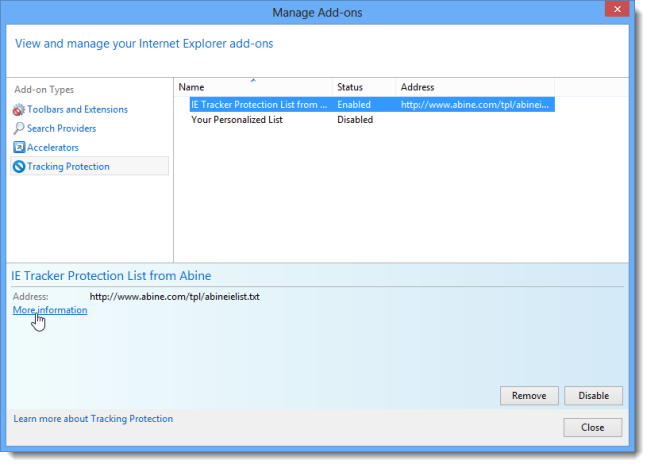Image resolution: width=650 pixels, height=467 pixels.
Task: Click the IE Tracker Protection List from Abine heading
Action: pos(111,276)
